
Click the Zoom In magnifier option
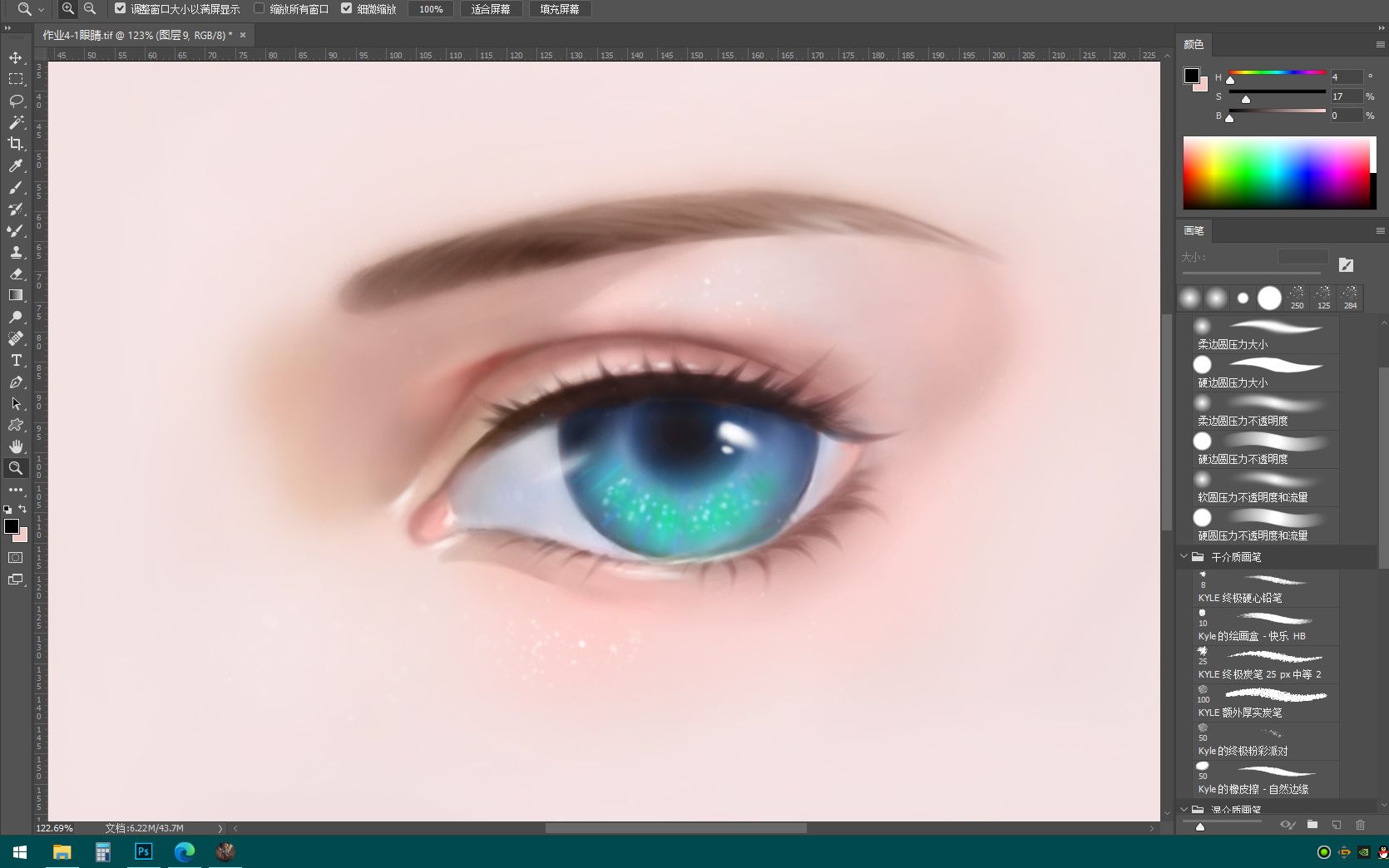[68, 9]
